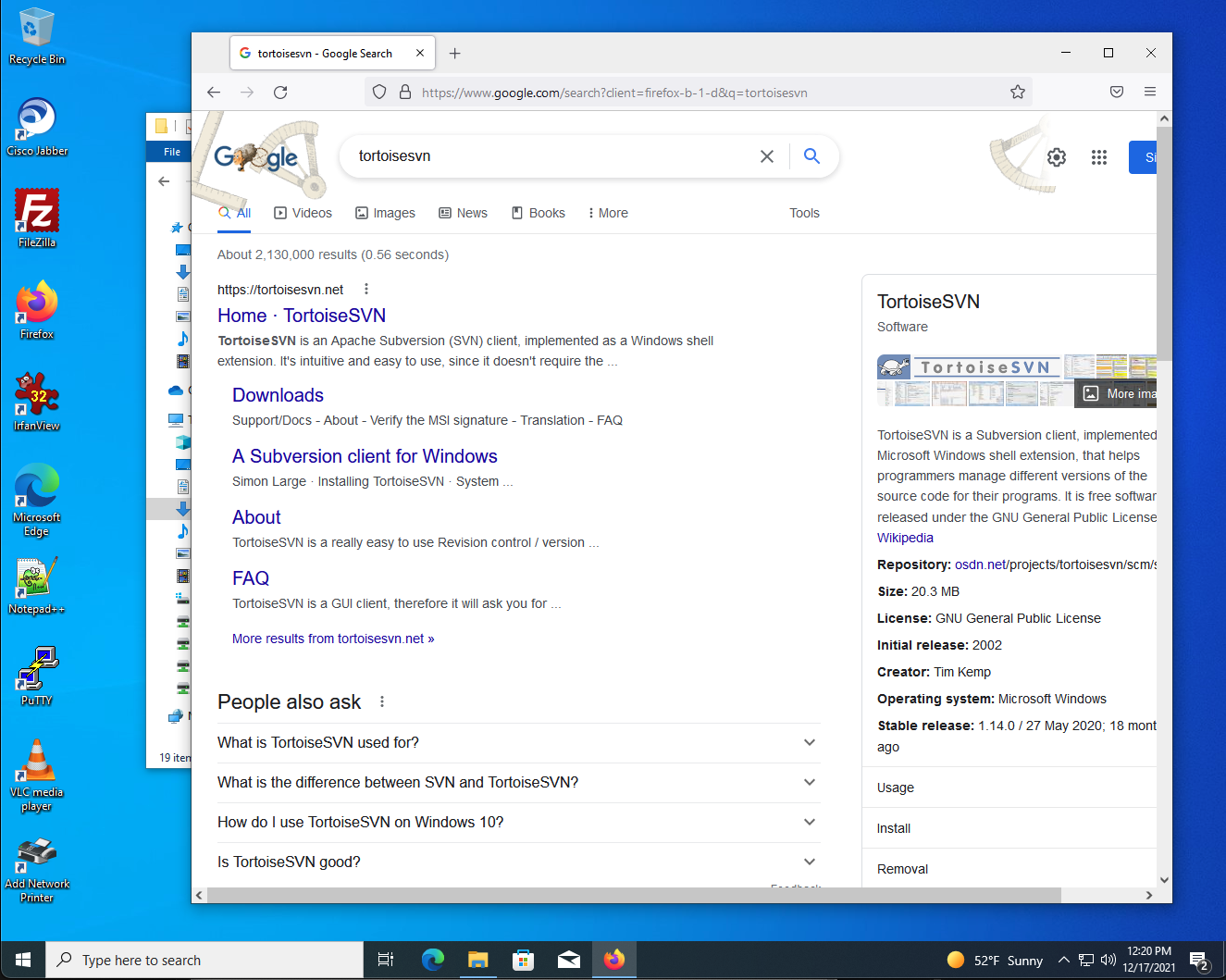Open Google settings gear icon
The height and width of the screenshot is (980, 1226).
point(1057,157)
